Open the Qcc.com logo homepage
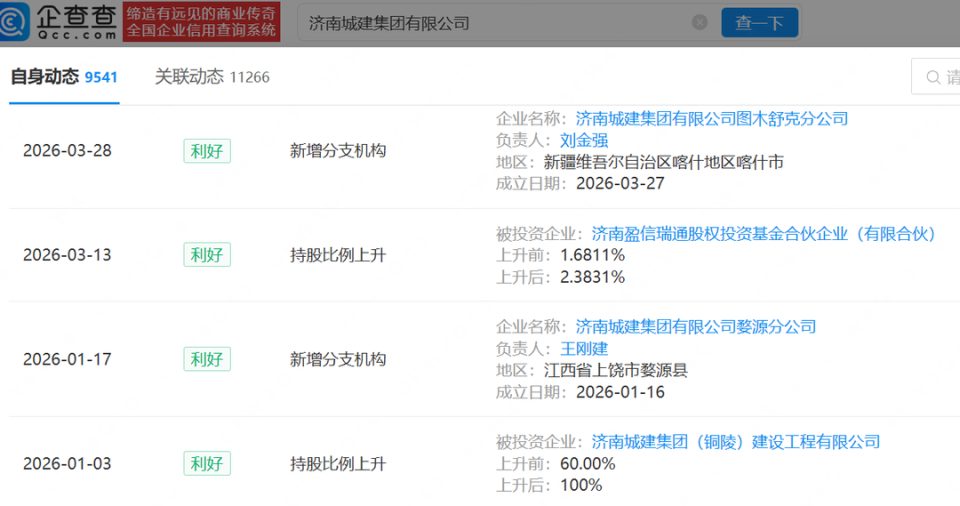 [x=59, y=21]
